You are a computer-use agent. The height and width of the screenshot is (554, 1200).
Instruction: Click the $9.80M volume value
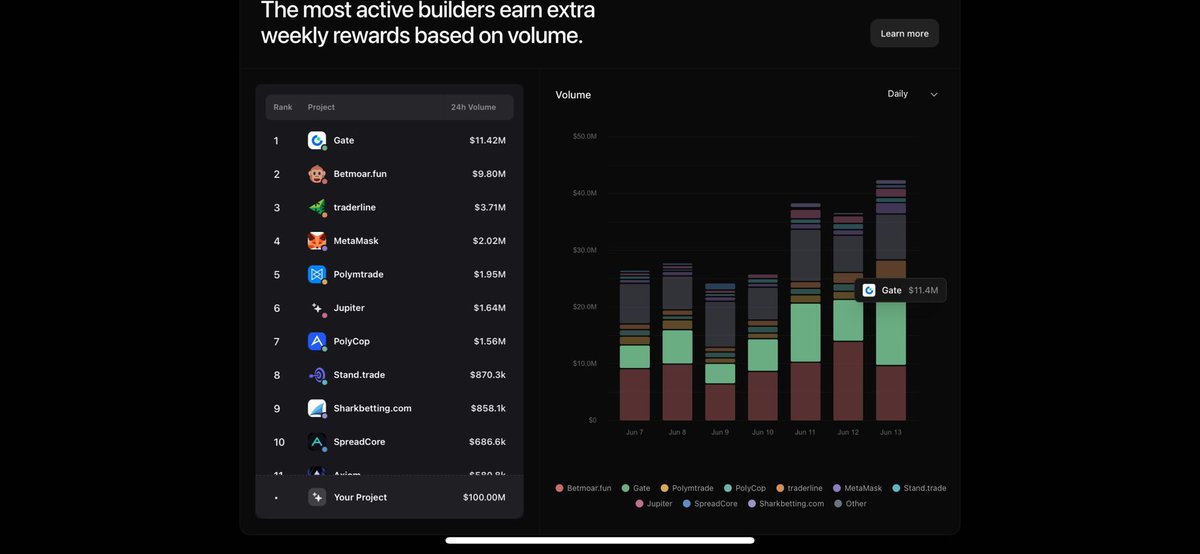[x=489, y=174]
